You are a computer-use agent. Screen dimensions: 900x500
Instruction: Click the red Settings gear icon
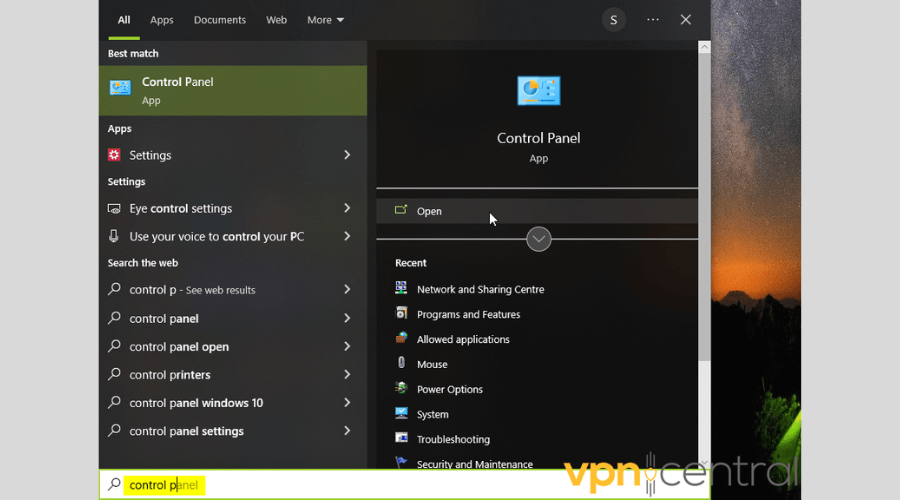click(x=114, y=155)
